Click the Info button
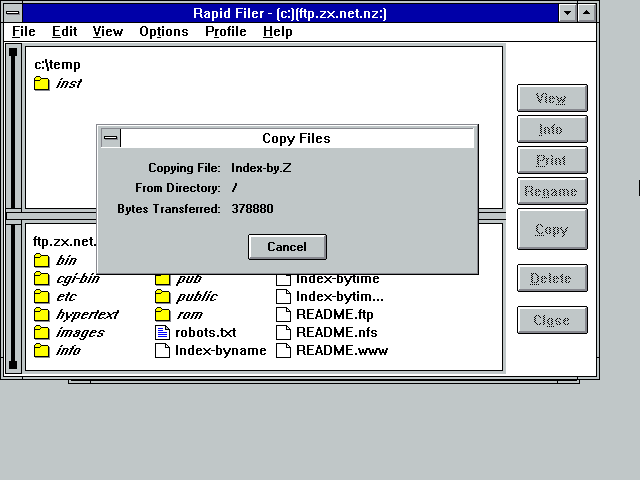The width and height of the screenshot is (640, 480). [552, 129]
